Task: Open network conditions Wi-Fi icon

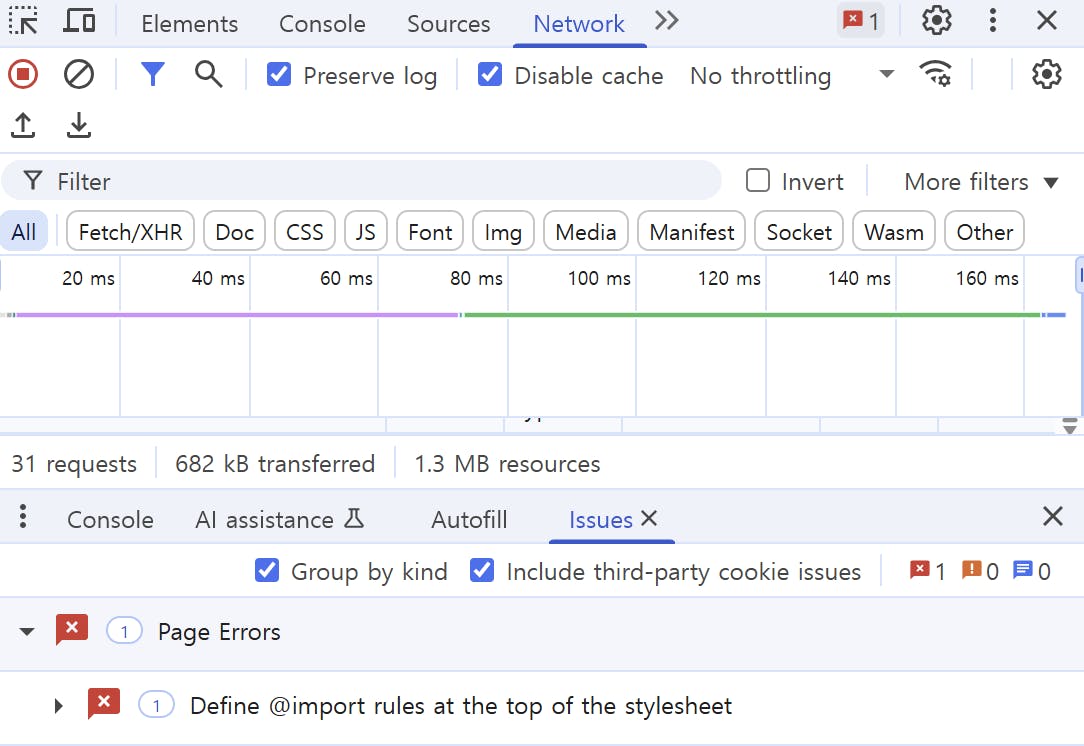Action: 936,74
